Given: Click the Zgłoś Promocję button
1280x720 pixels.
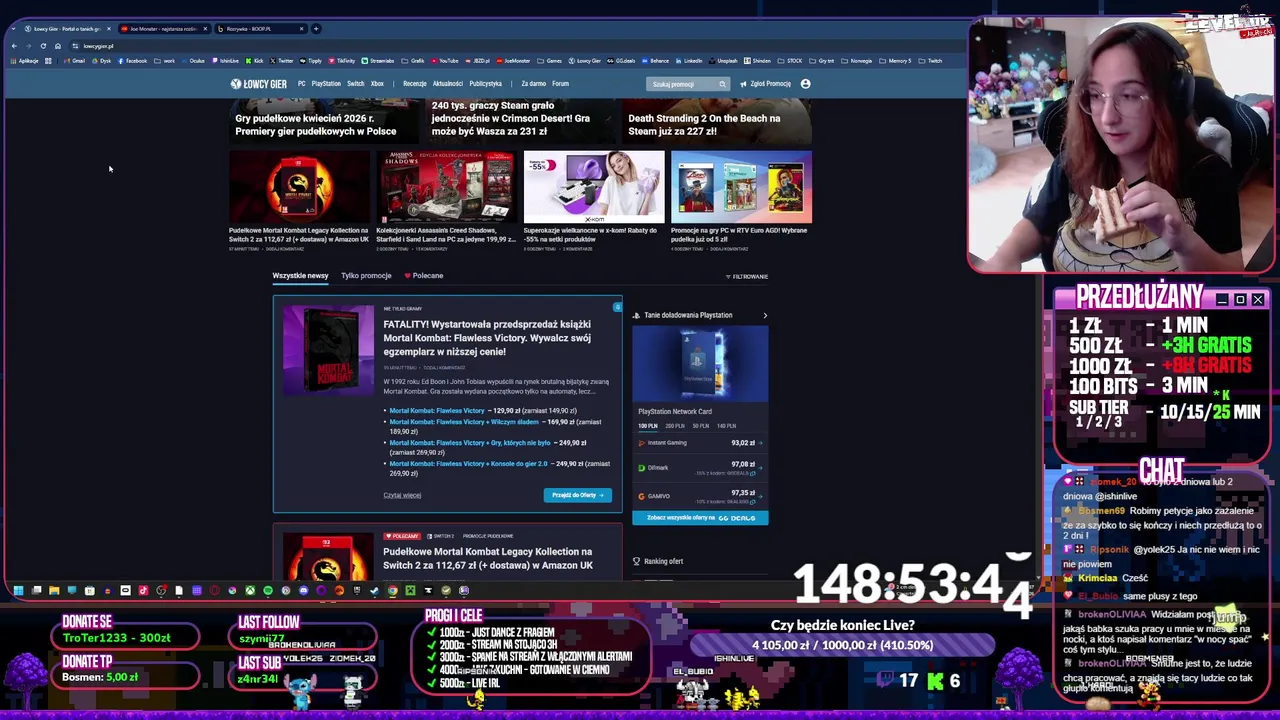Looking at the screenshot, I should pos(765,84).
